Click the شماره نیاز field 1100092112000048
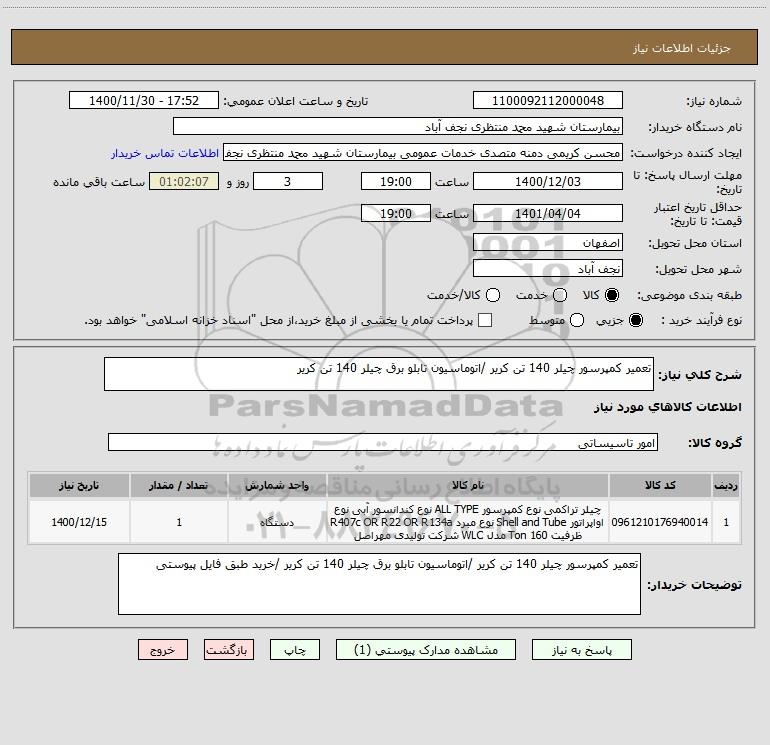 [548, 100]
